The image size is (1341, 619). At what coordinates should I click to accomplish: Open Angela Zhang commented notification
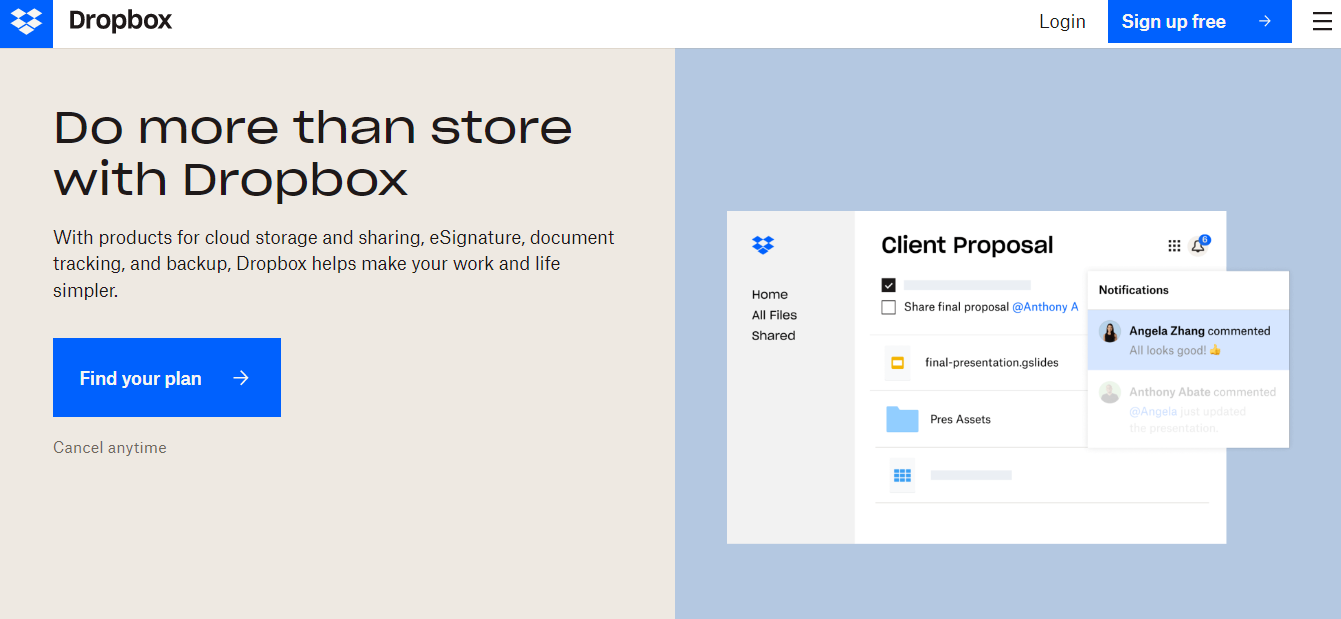click(1188, 340)
